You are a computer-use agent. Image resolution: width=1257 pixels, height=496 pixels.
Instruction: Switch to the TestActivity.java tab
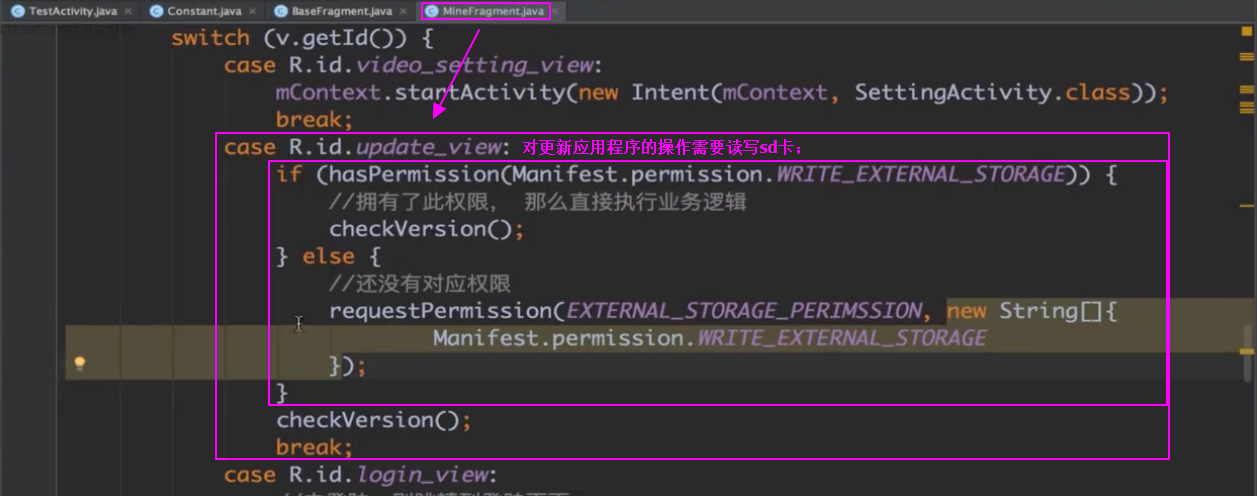[x=72, y=12]
